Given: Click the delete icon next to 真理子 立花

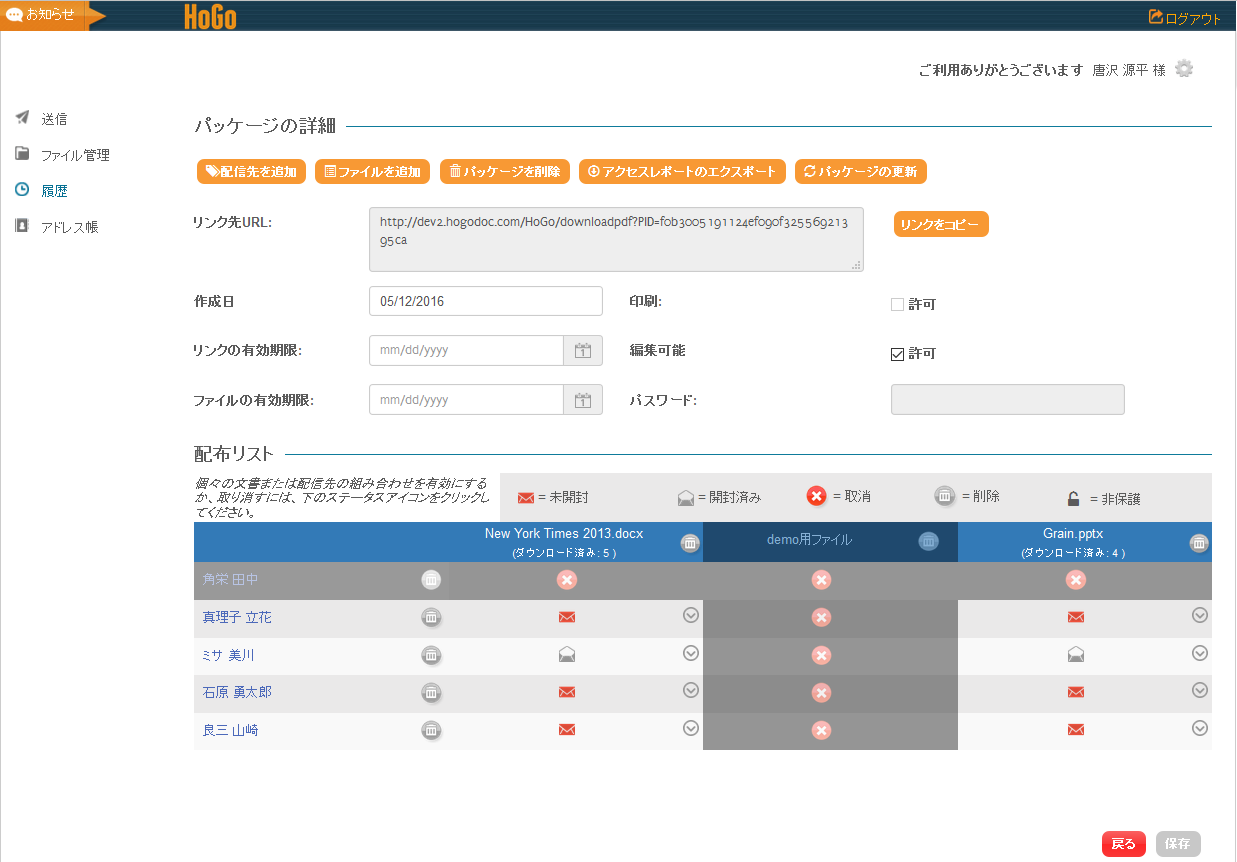Looking at the screenshot, I should click(431, 618).
